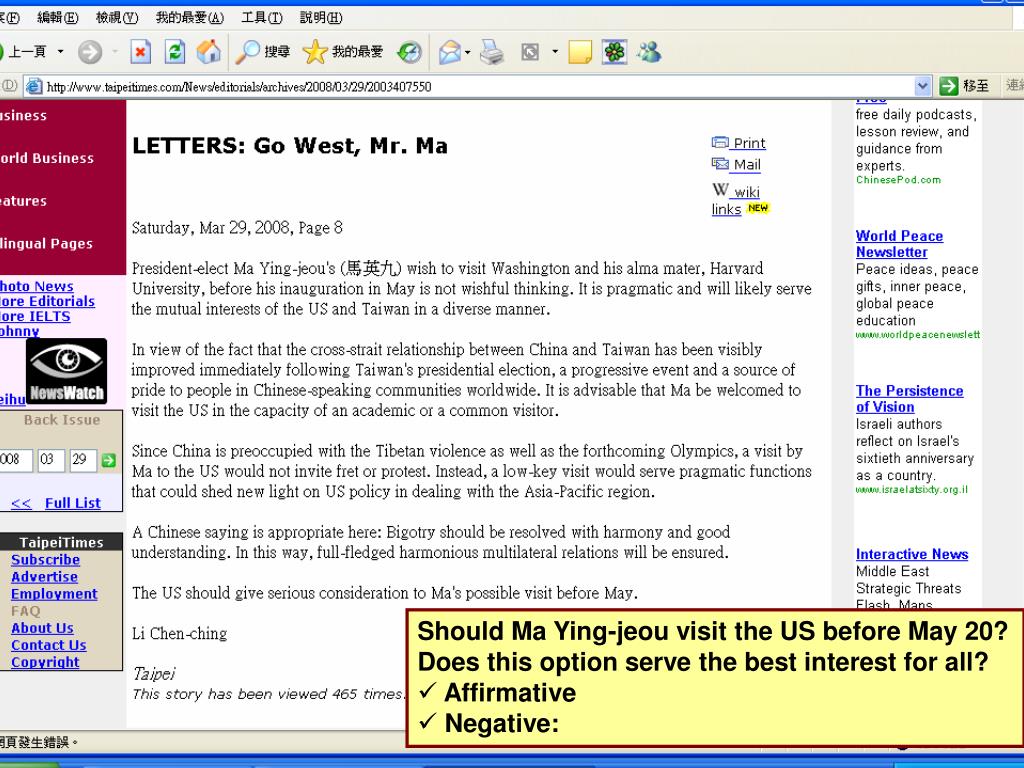Open The Persistence of Vision ad link

click(909, 398)
